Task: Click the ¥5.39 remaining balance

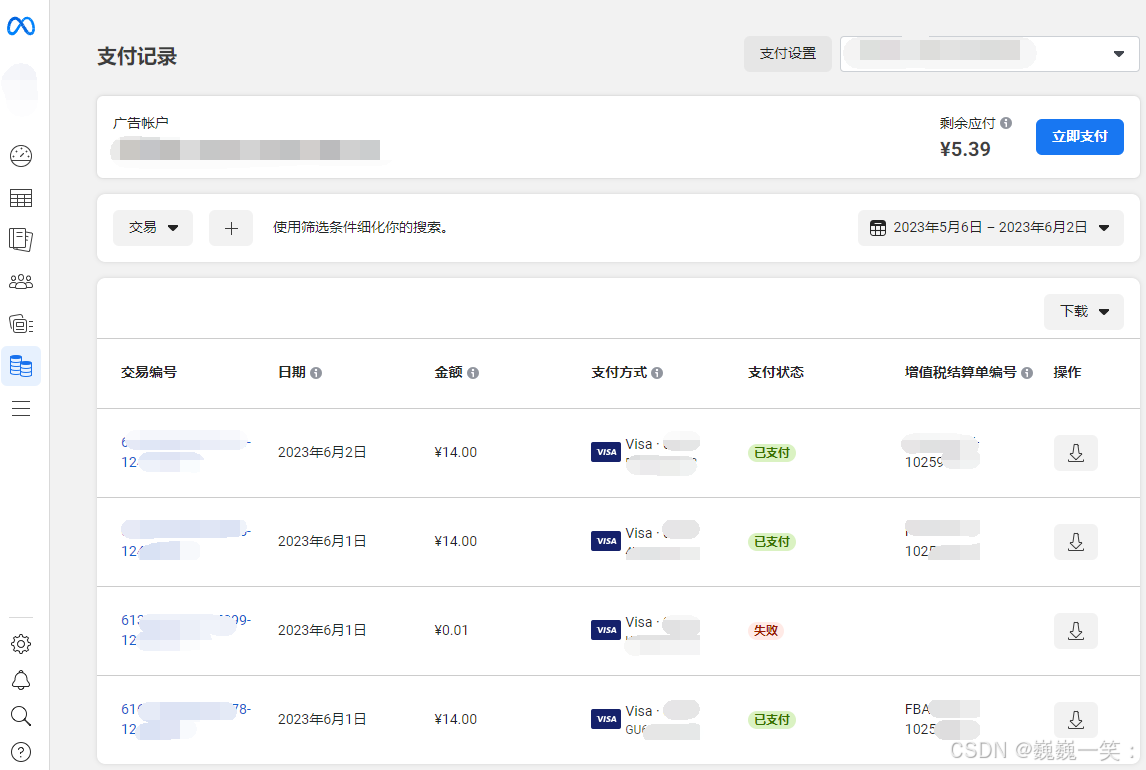Action: (965, 149)
